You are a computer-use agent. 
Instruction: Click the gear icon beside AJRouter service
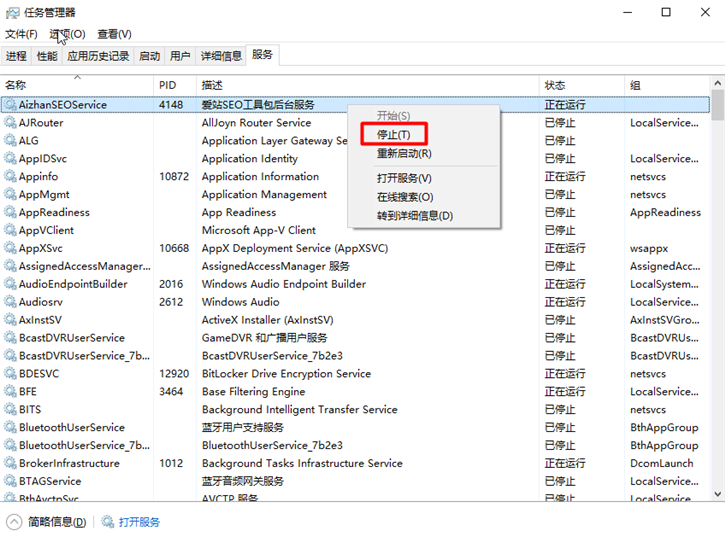click(x=10, y=123)
